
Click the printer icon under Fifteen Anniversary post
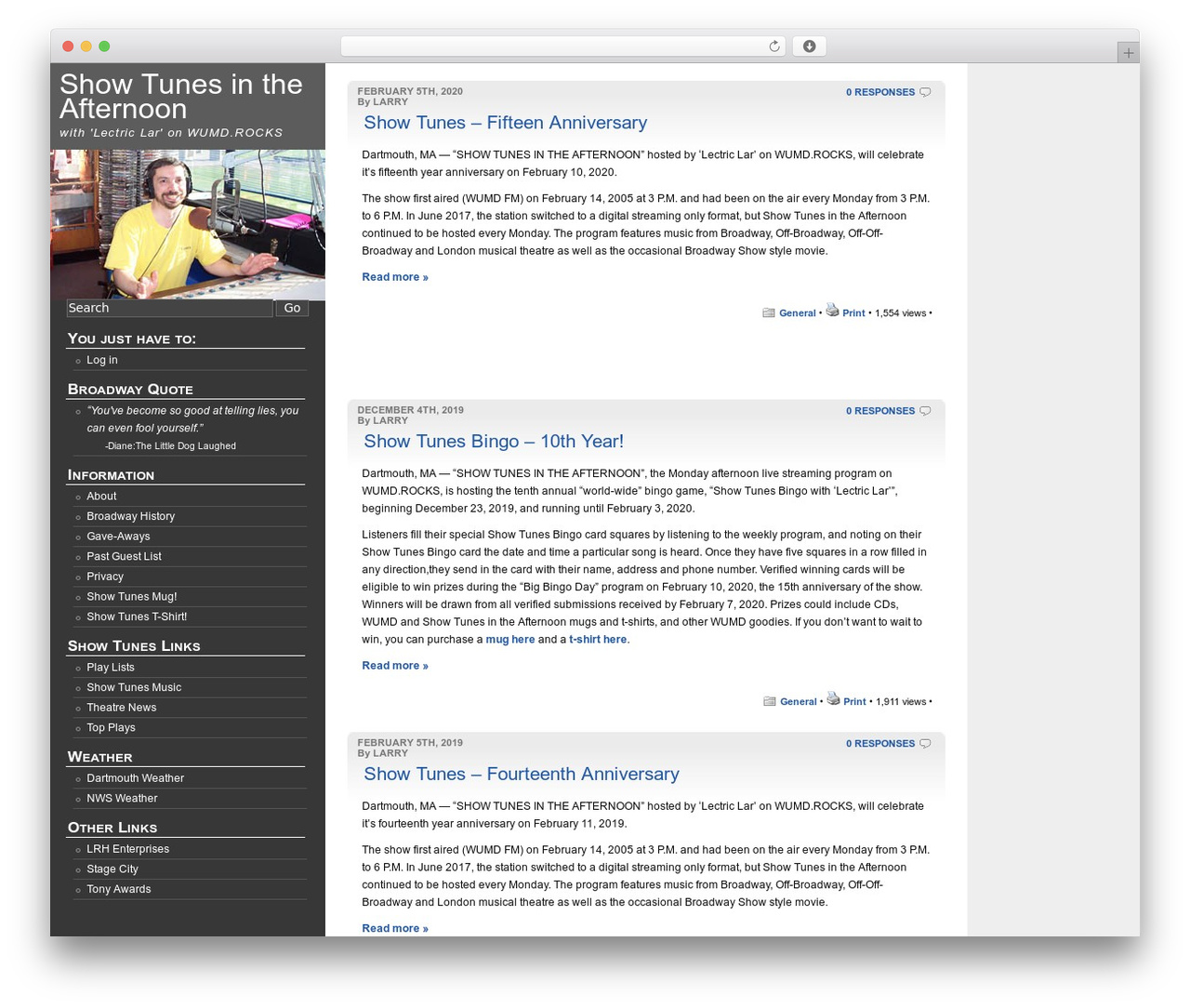pyautogui.click(x=832, y=310)
